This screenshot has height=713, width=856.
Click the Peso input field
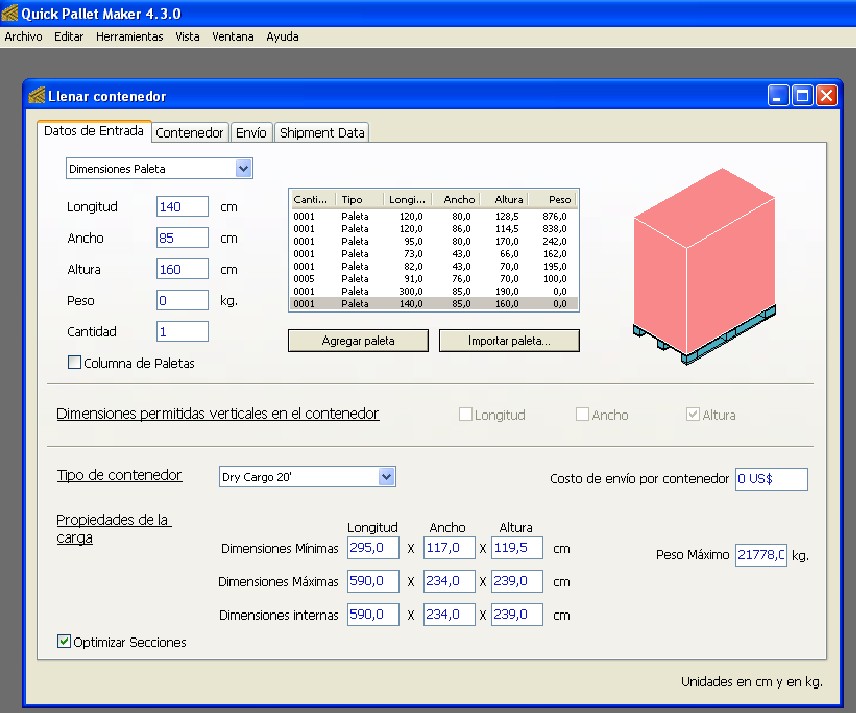pos(182,300)
